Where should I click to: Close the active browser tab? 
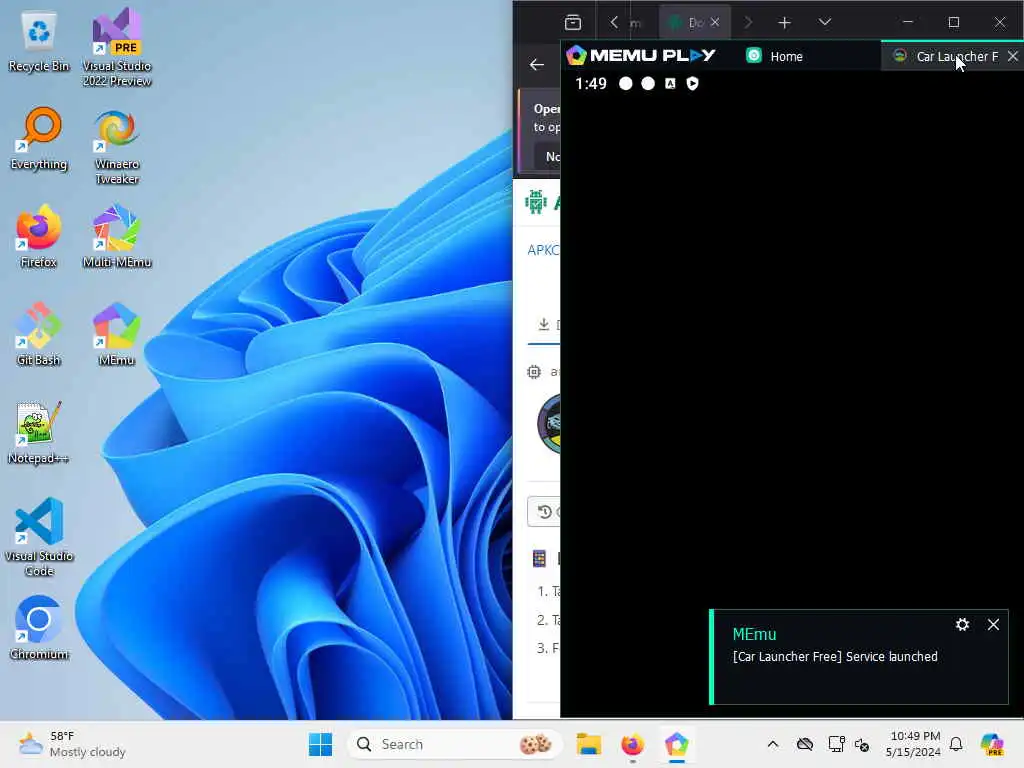(x=715, y=22)
